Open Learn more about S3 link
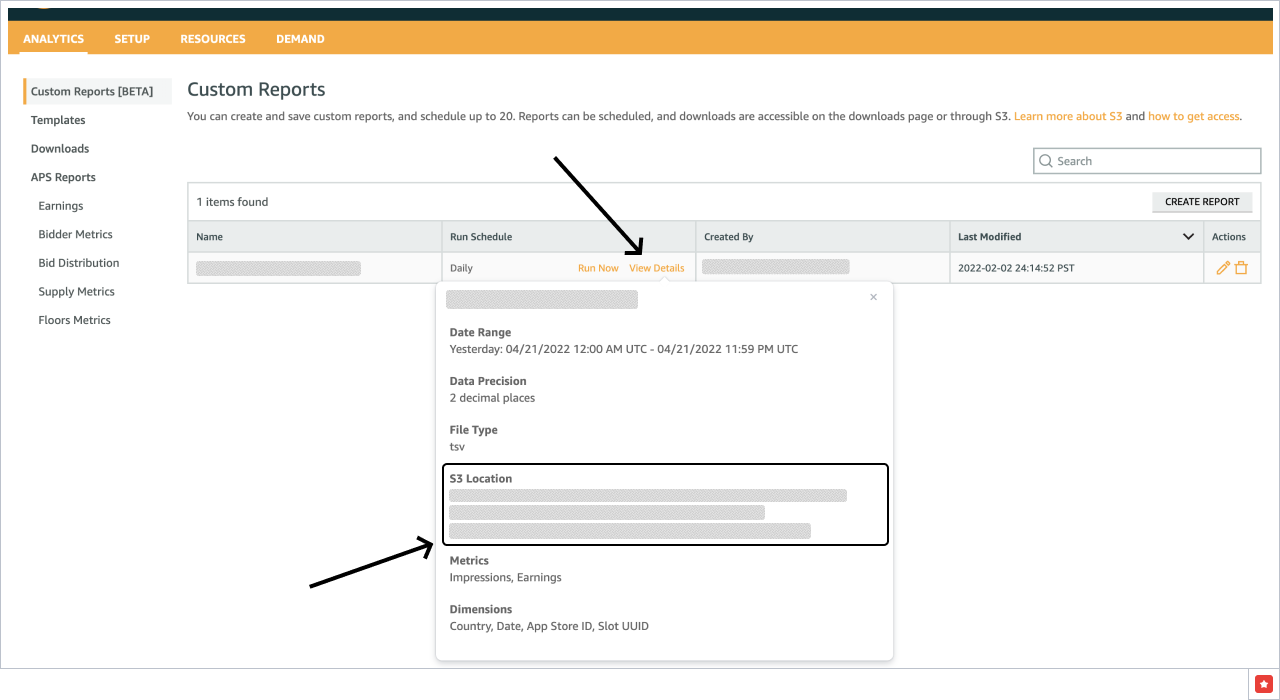 (x=1067, y=117)
